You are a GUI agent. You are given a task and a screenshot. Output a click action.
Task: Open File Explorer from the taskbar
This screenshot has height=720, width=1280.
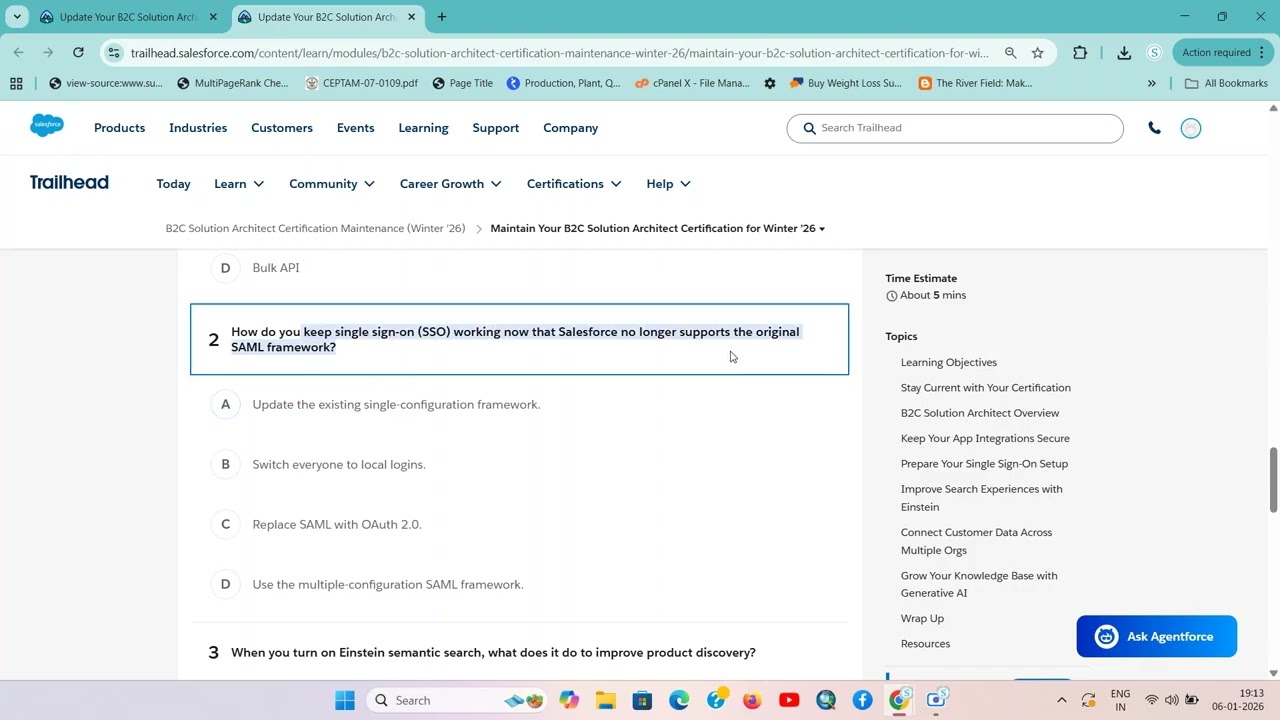[606, 700]
